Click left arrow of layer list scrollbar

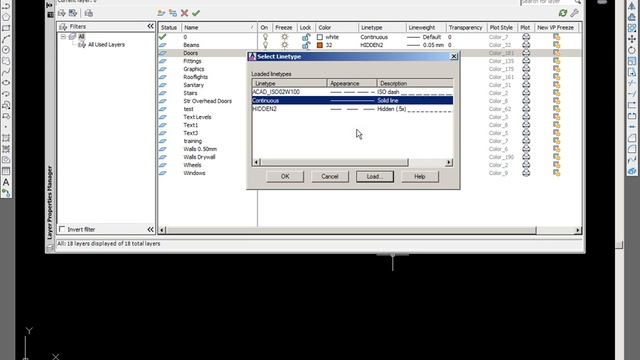click(x=162, y=230)
